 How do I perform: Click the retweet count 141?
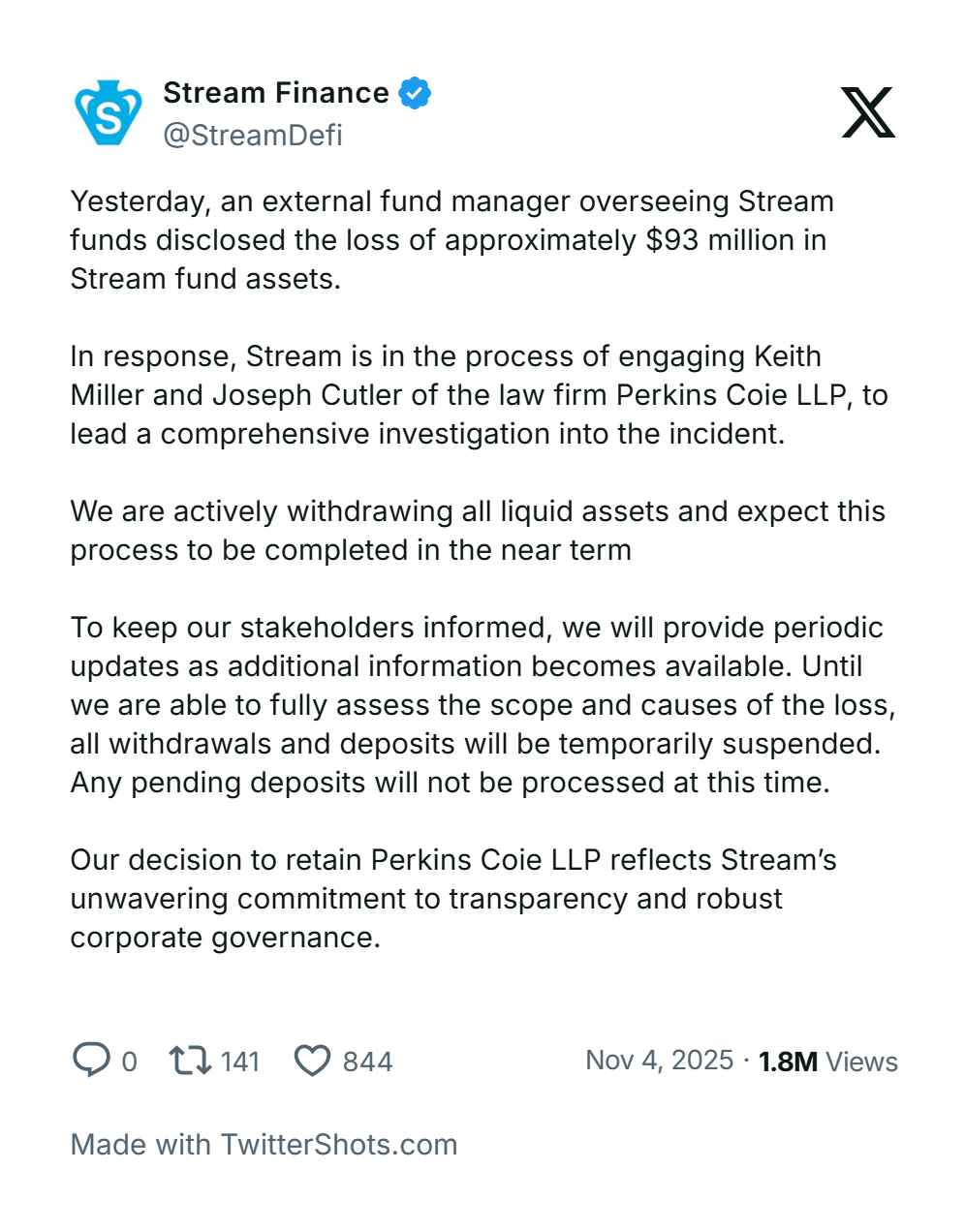240,1062
